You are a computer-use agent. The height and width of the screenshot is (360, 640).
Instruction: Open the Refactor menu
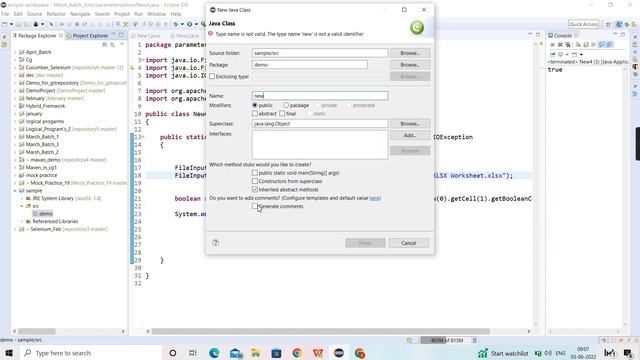point(56,14)
